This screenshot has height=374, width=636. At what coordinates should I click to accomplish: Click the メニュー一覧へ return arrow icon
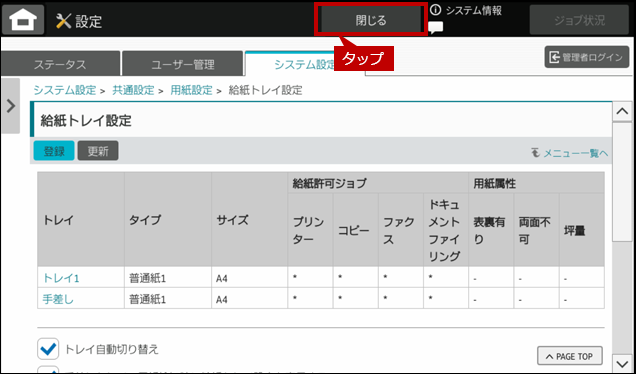pos(535,153)
